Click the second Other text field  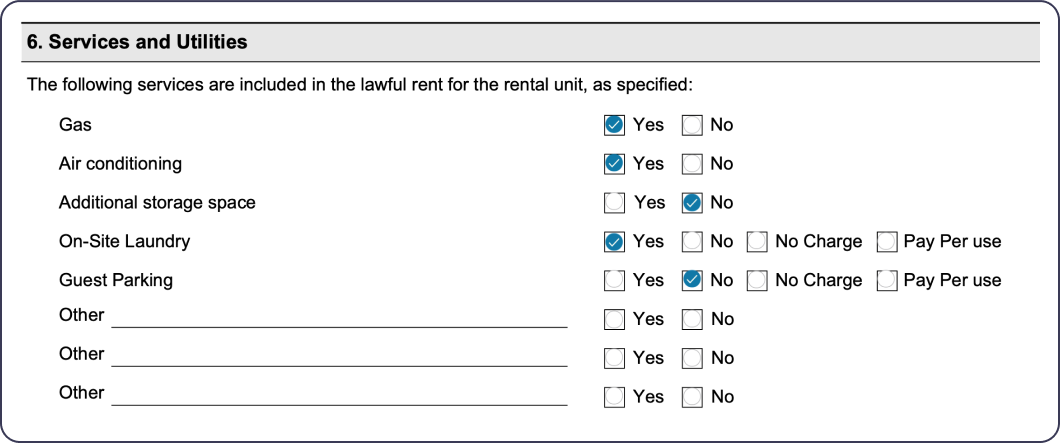(x=339, y=356)
